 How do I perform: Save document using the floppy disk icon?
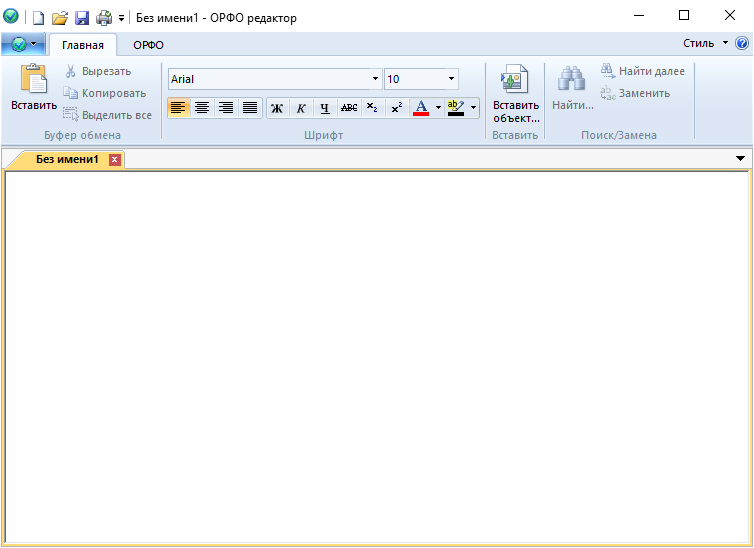pos(82,18)
